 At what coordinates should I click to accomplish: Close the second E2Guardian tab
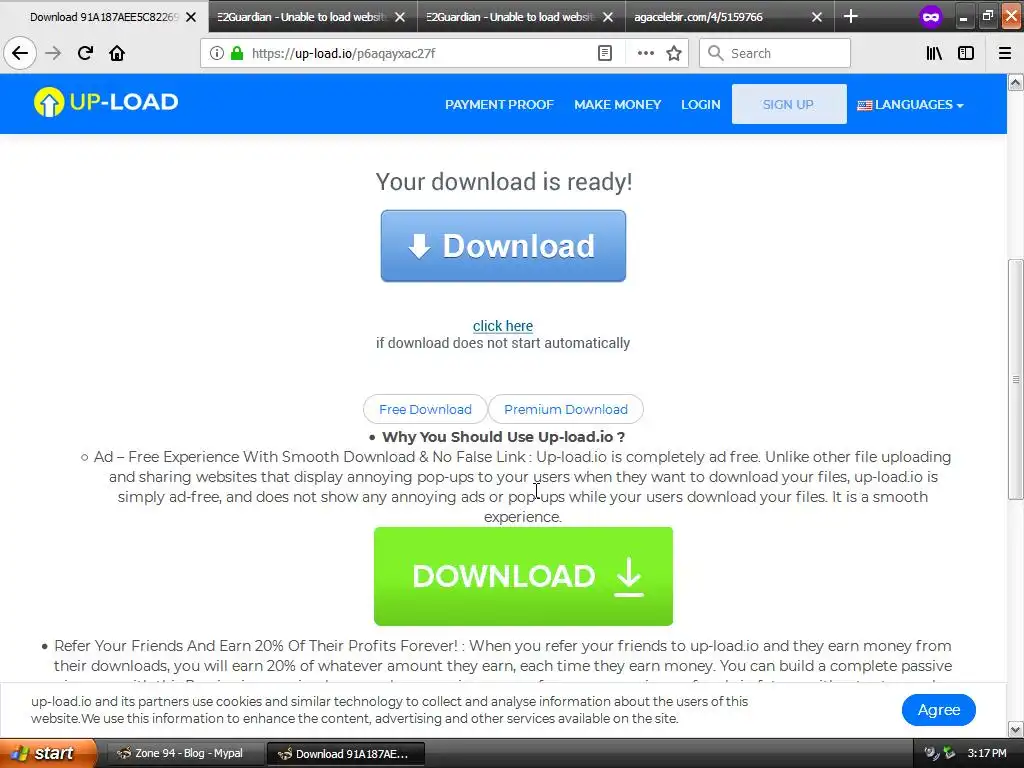[608, 17]
